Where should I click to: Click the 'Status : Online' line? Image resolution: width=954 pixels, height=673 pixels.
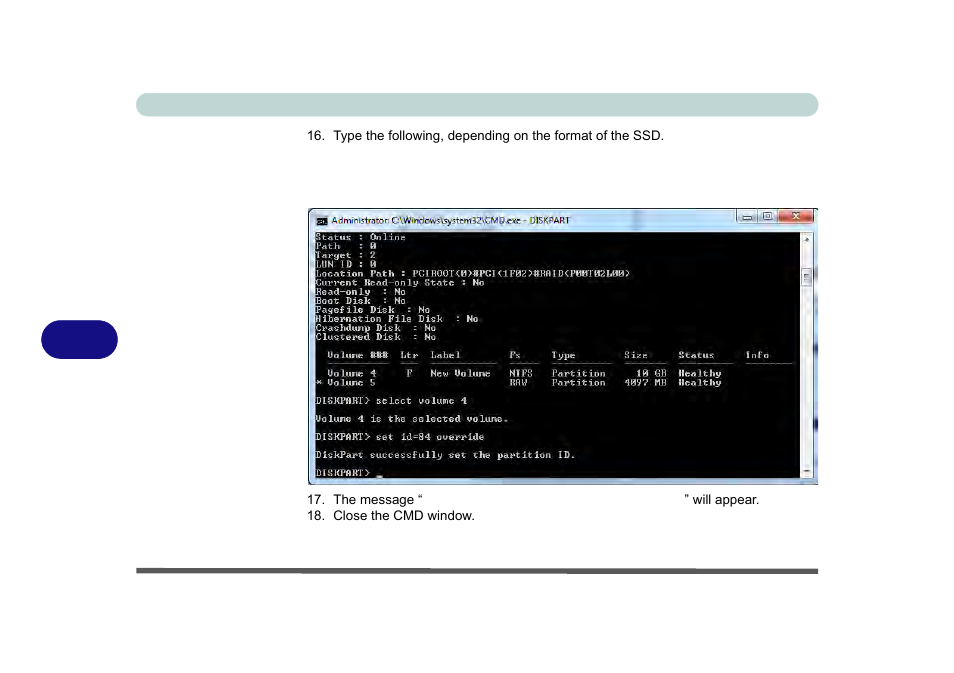pos(360,237)
